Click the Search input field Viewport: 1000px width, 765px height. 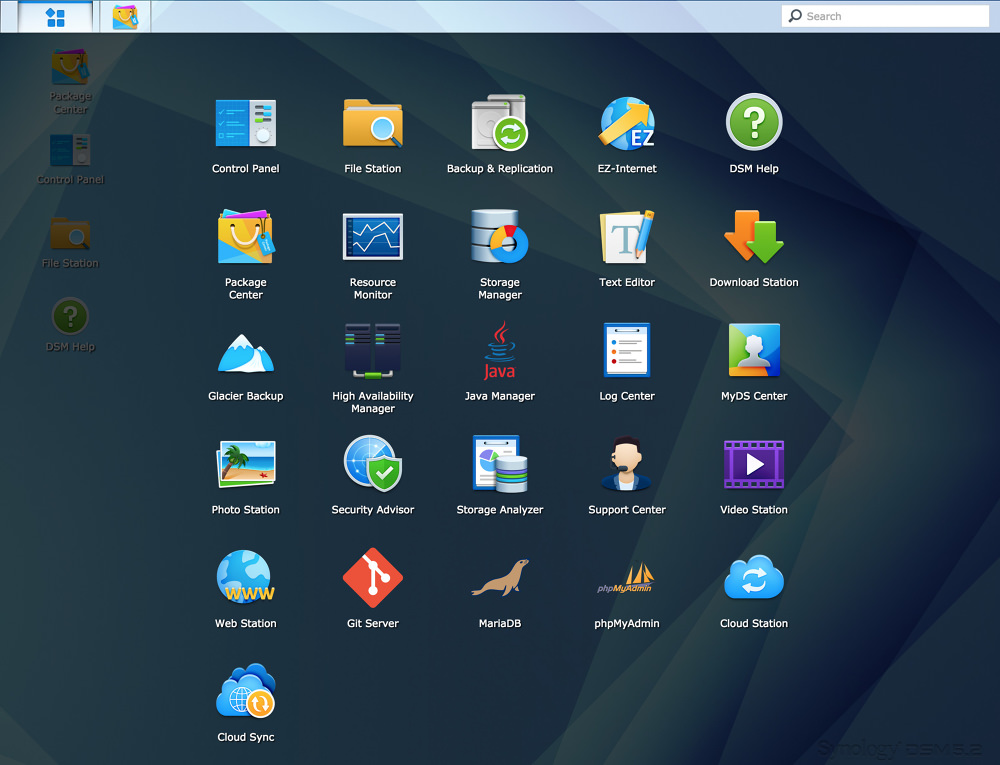coord(893,16)
